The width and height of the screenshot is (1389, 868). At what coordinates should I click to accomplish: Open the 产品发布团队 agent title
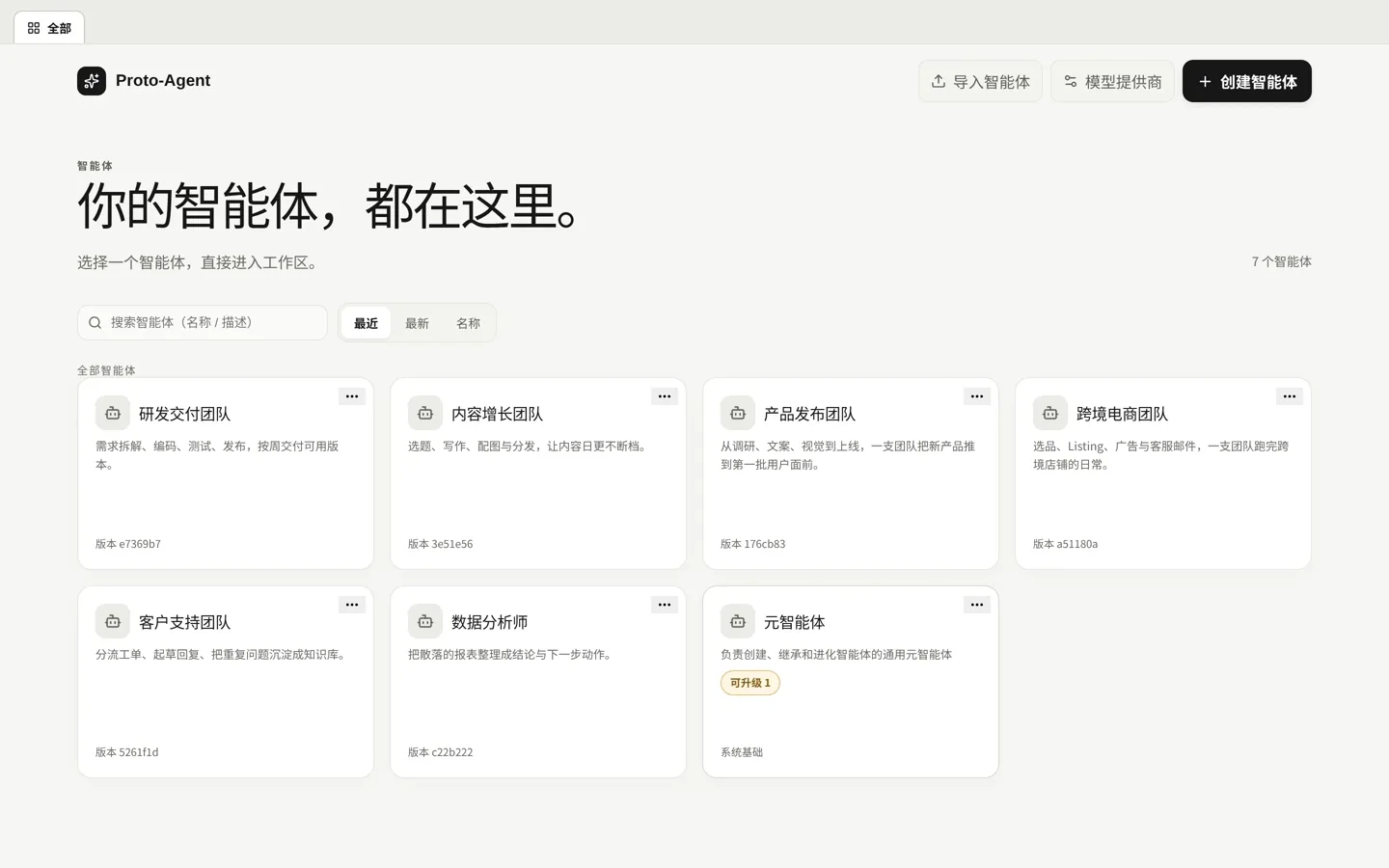pyautogui.click(x=809, y=414)
